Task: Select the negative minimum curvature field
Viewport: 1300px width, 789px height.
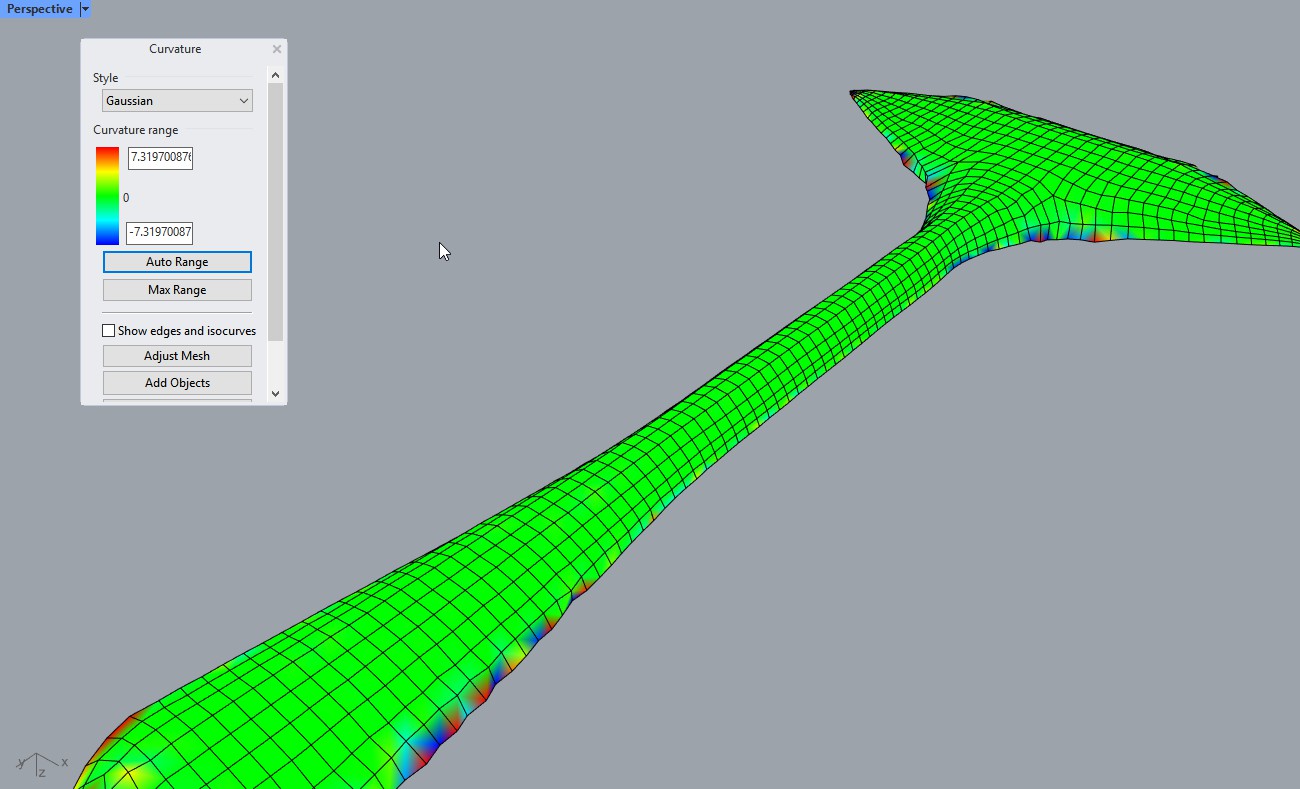Action: coord(159,233)
